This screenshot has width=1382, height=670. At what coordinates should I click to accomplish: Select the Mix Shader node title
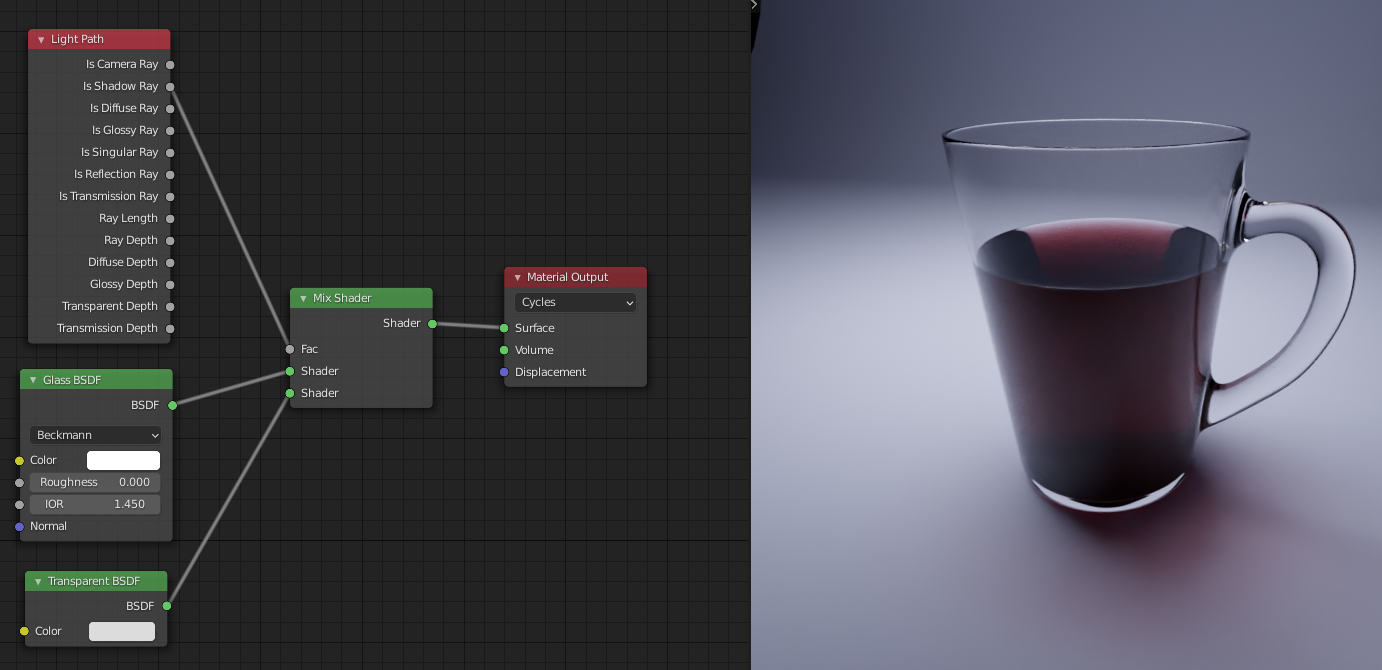342,298
